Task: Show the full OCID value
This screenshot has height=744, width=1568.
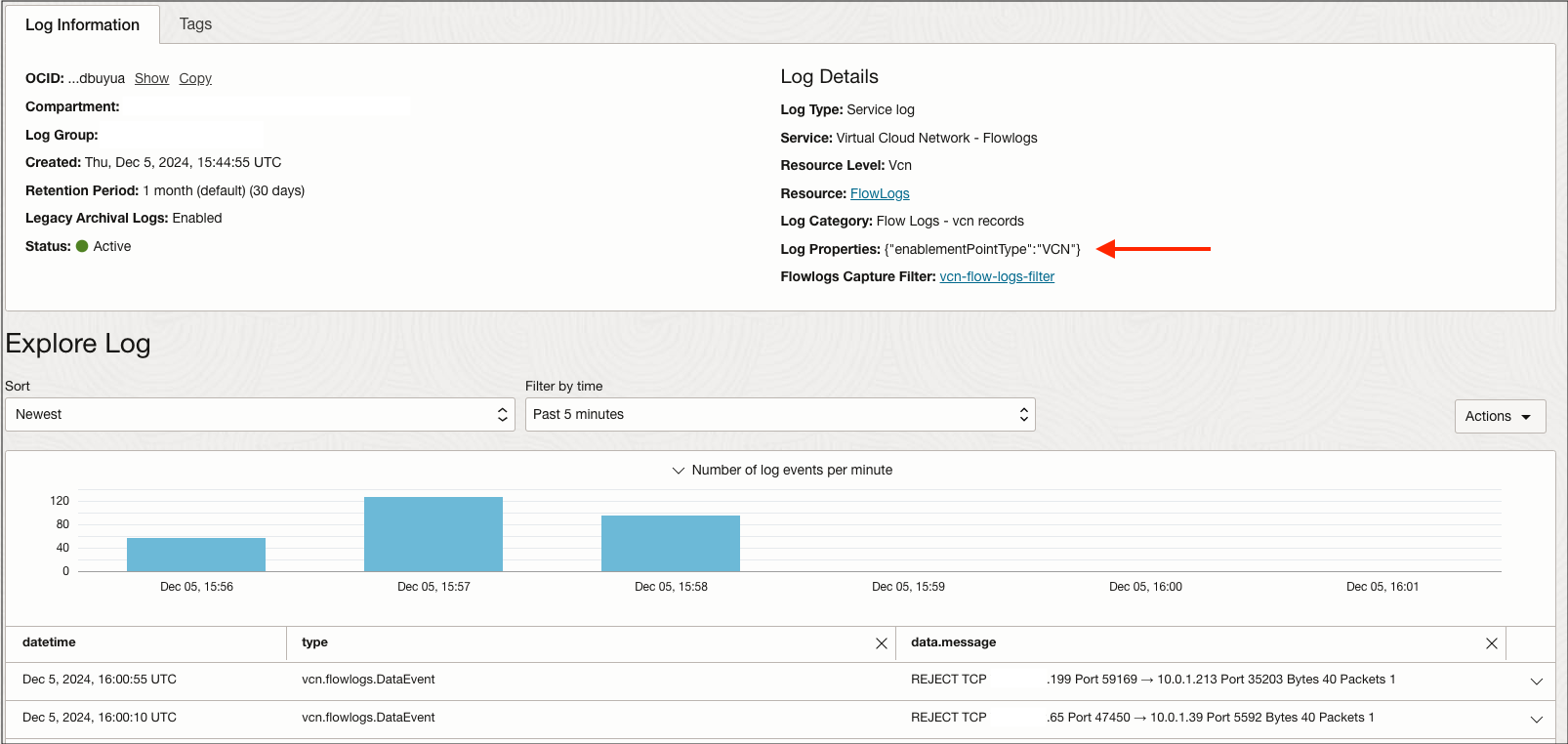Action: [x=151, y=79]
